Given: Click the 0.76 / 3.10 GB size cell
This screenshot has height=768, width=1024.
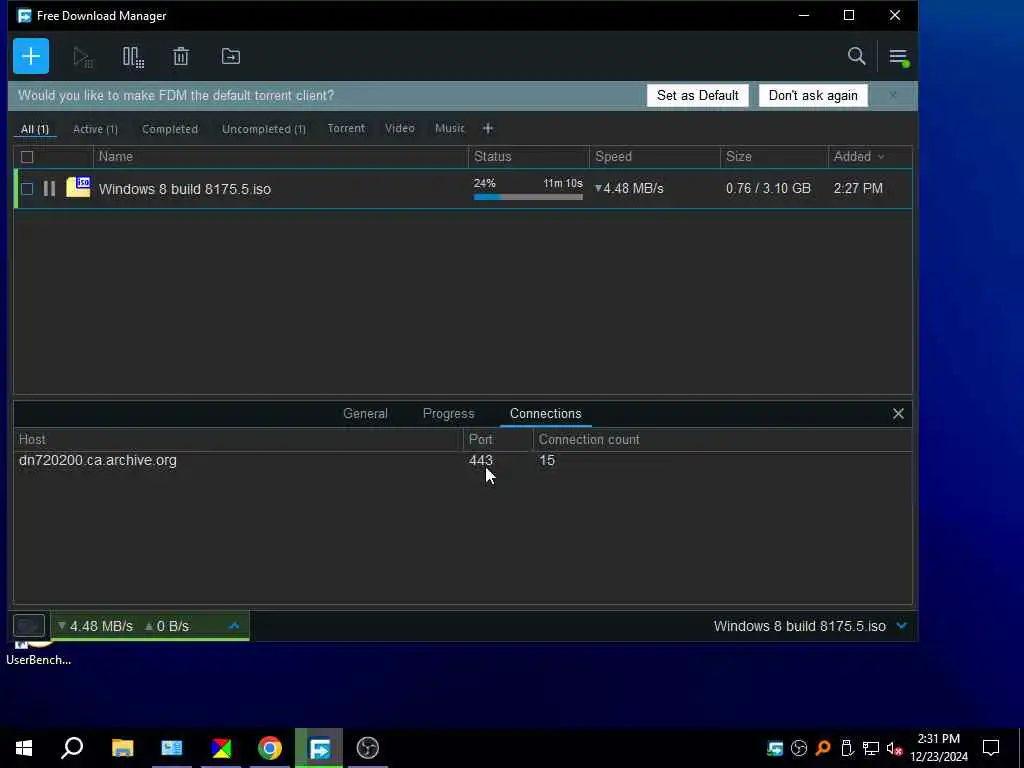Looking at the screenshot, I should click(x=768, y=189).
